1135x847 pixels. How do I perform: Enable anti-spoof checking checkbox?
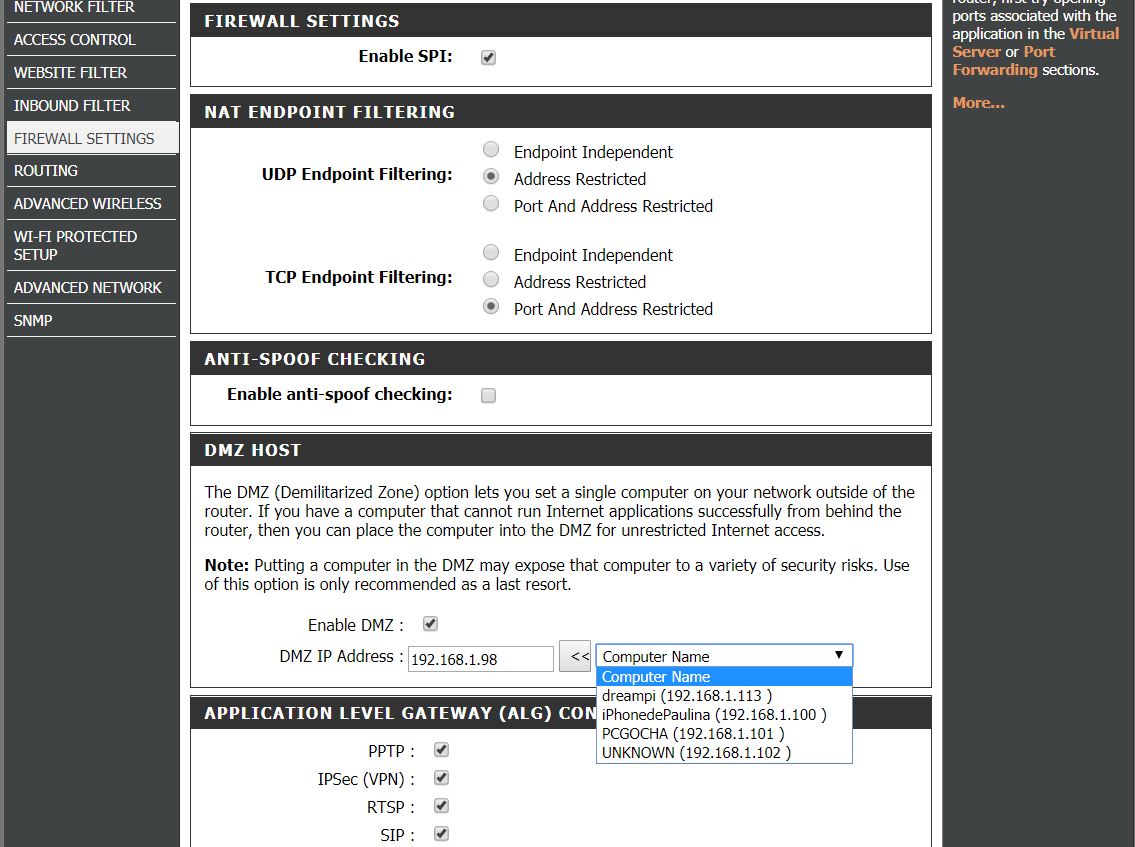tap(489, 395)
